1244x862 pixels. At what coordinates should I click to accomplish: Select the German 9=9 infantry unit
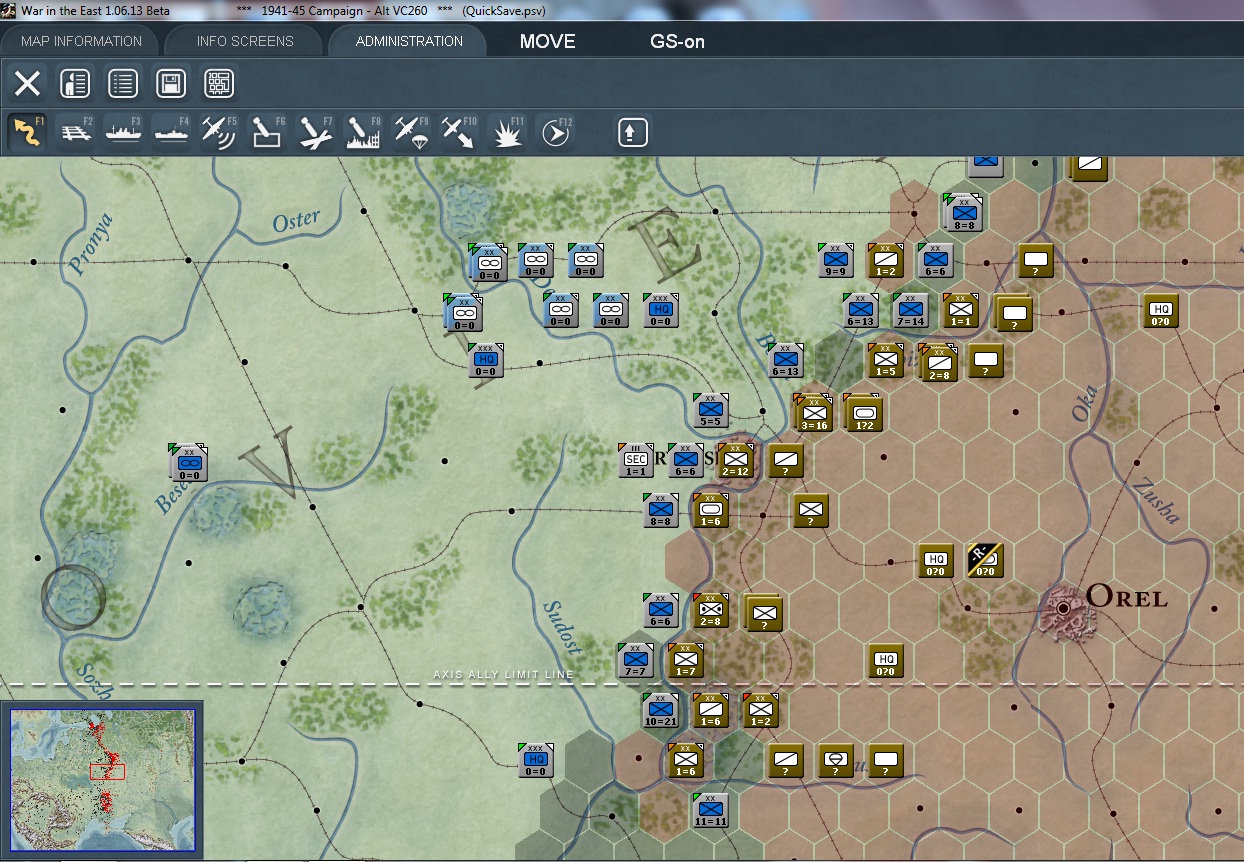[837, 260]
